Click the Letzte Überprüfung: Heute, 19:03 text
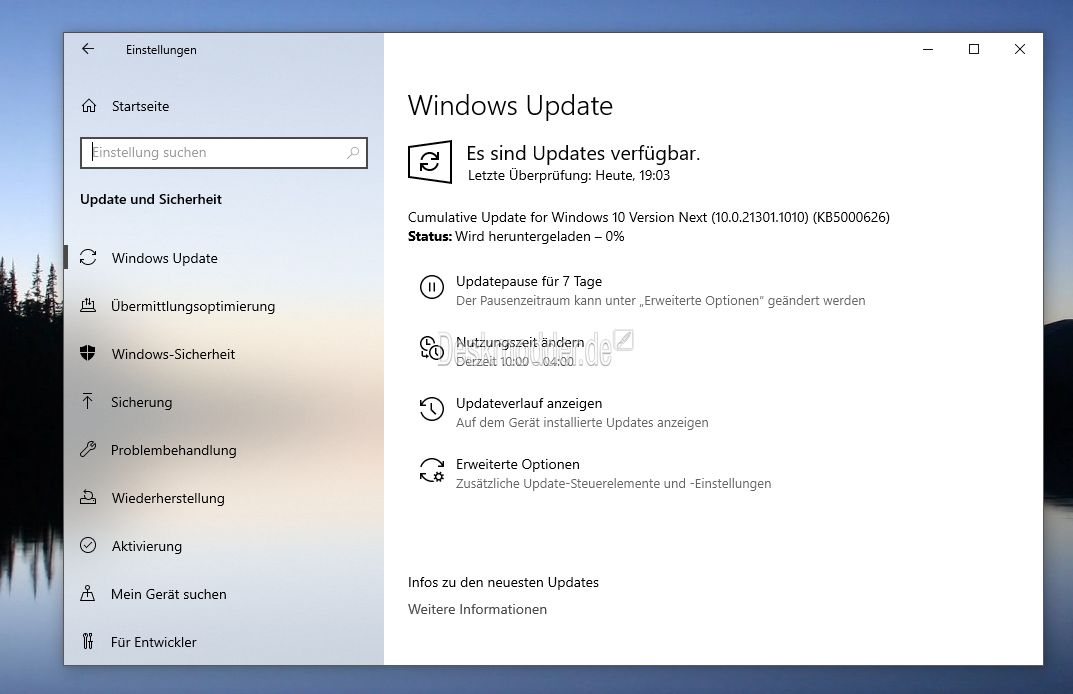The image size is (1073, 694). [x=569, y=175]
